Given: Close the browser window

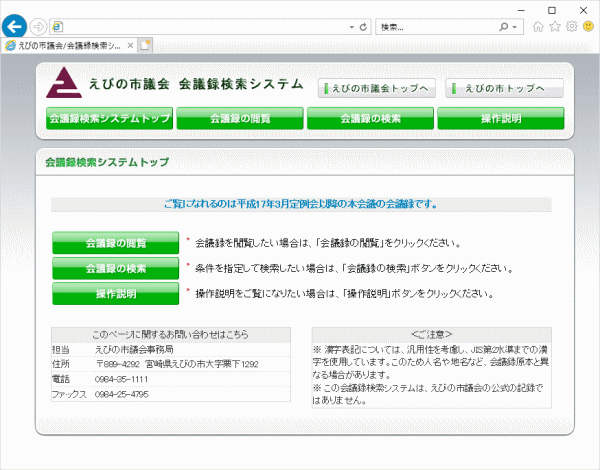Looking at the screenshot, I should click(x=583, y=10).
